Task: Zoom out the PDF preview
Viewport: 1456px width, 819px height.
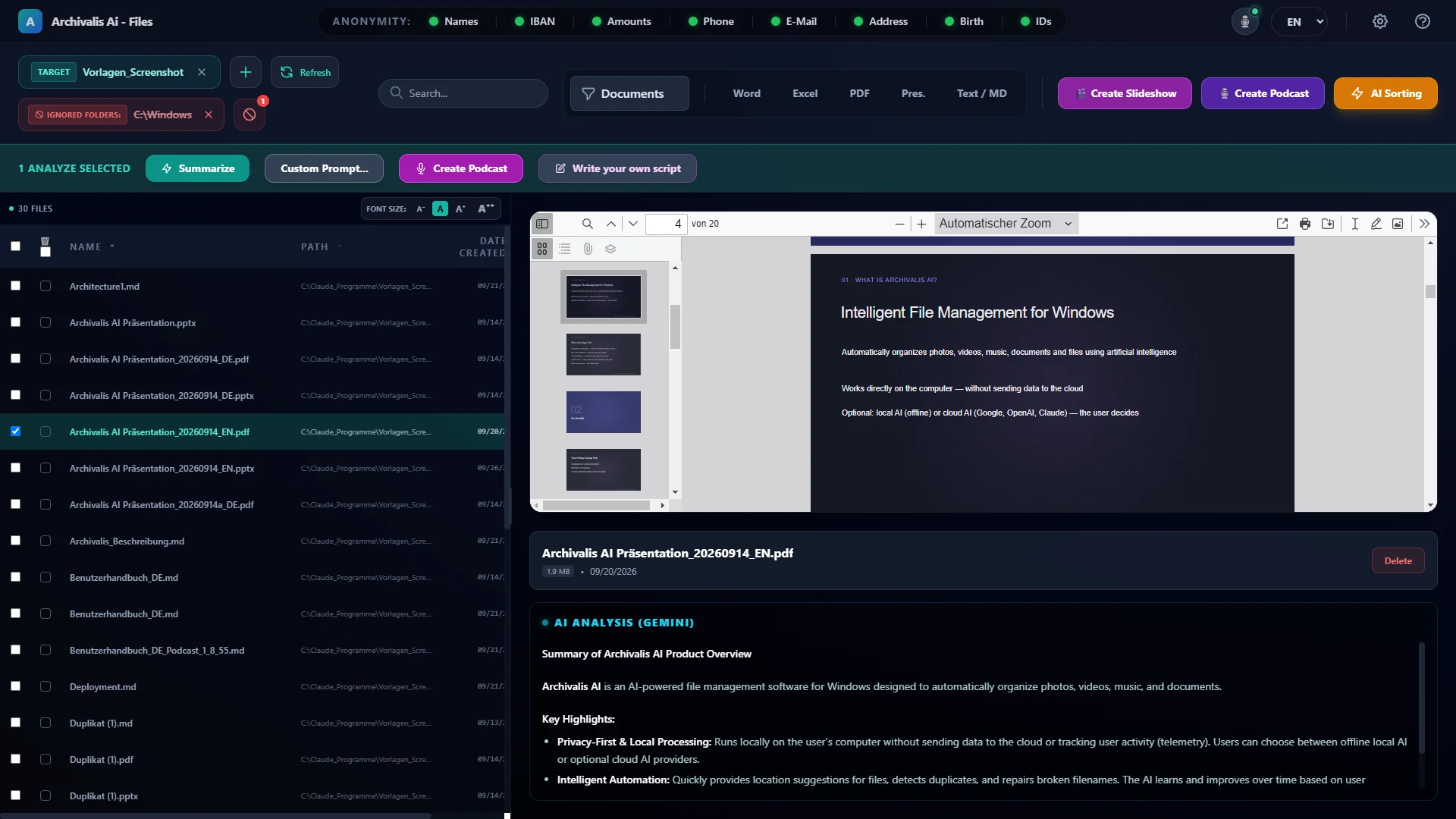Action: 899,224
